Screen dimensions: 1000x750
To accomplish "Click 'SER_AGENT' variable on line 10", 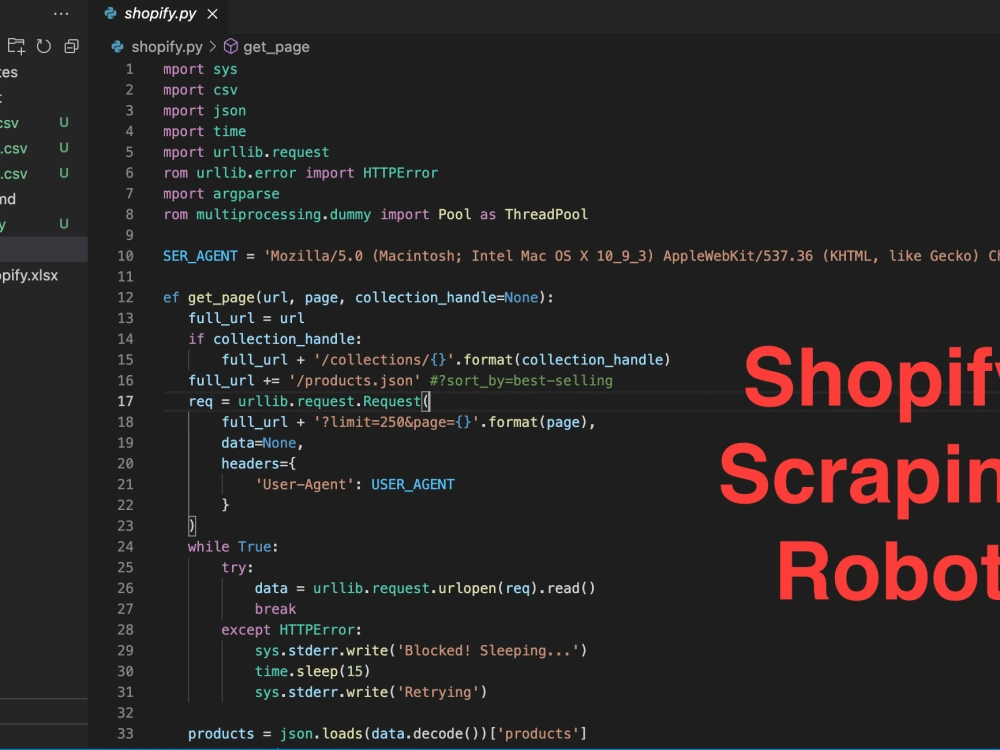I will pyautogui.click(x=200, y=256).
